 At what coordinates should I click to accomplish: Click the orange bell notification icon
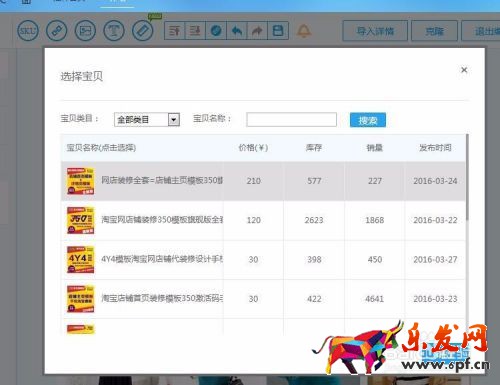304,31
